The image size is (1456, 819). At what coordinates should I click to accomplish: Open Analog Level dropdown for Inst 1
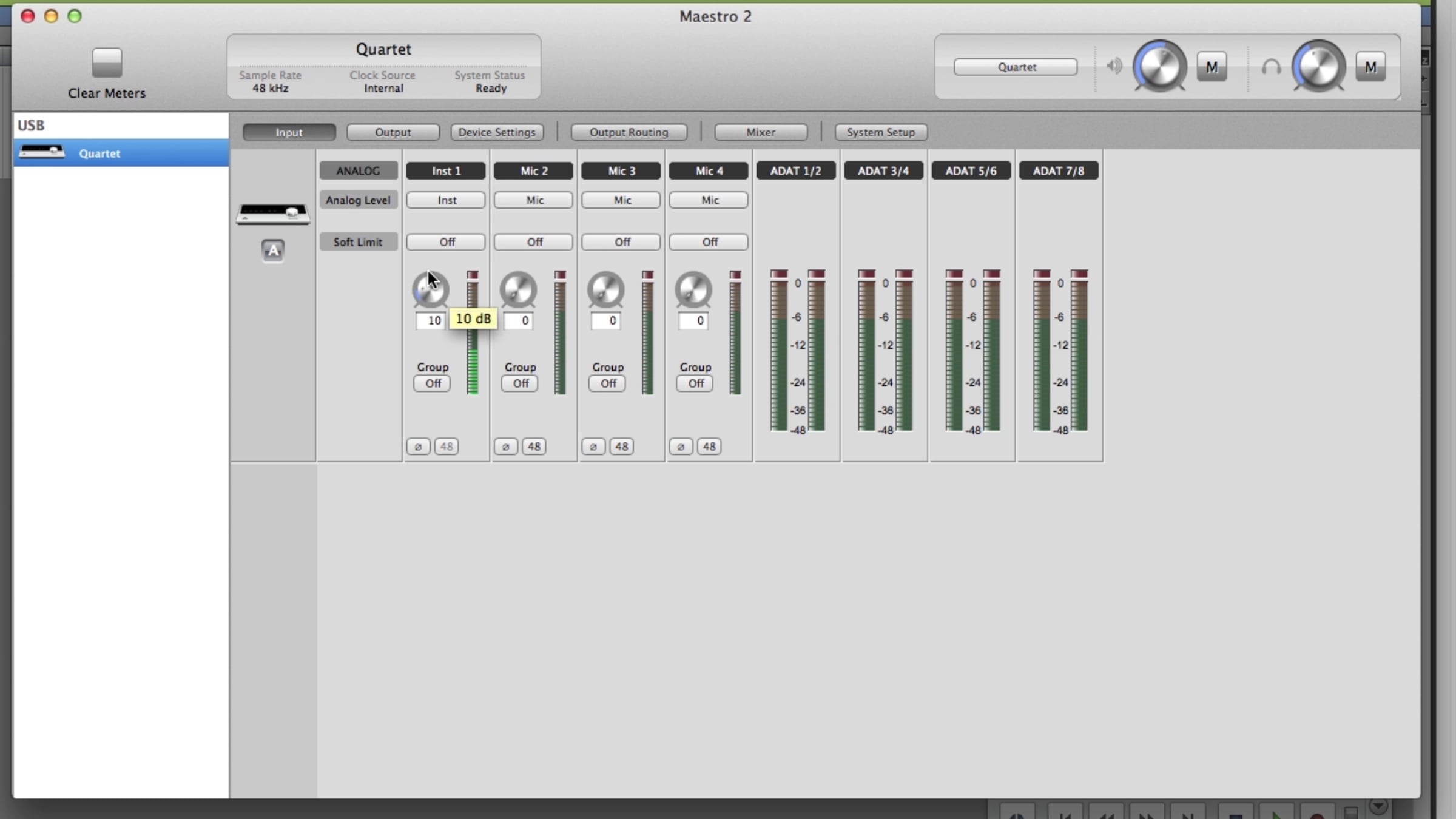click(446, 200)
